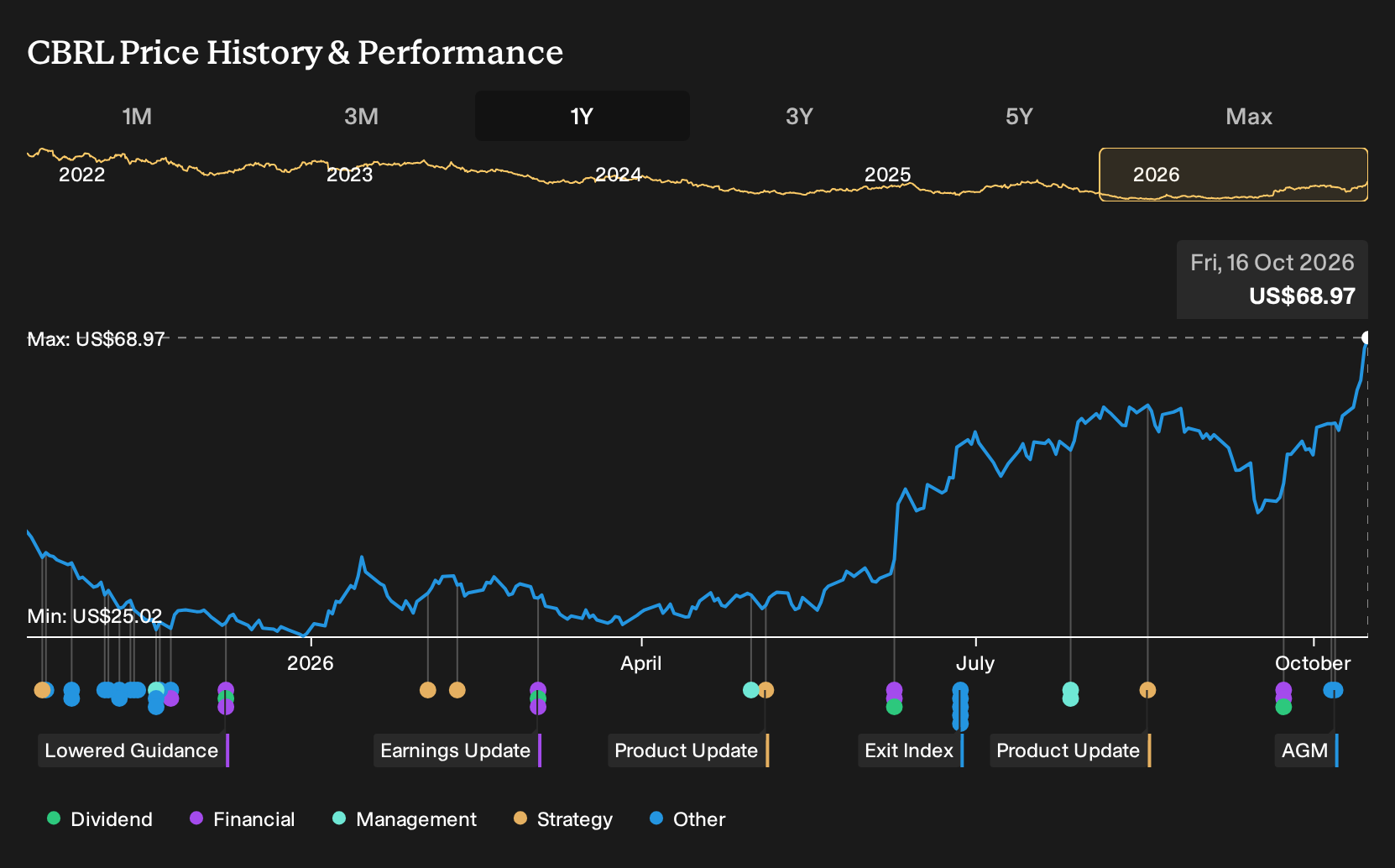Toggle Financial events in the legend
Image resolution: width=1395 pixels, height=868 pixels.
point(243,819)
